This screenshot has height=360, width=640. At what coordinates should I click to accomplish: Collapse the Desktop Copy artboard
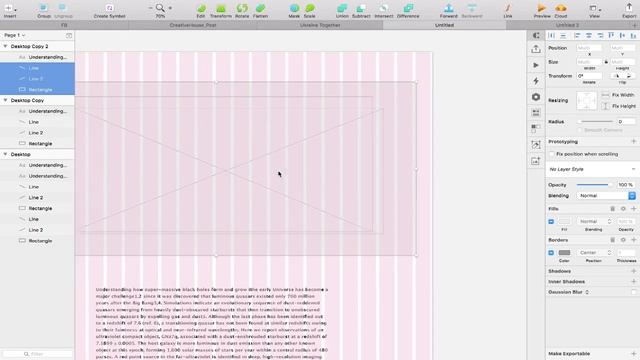(5, 100)
